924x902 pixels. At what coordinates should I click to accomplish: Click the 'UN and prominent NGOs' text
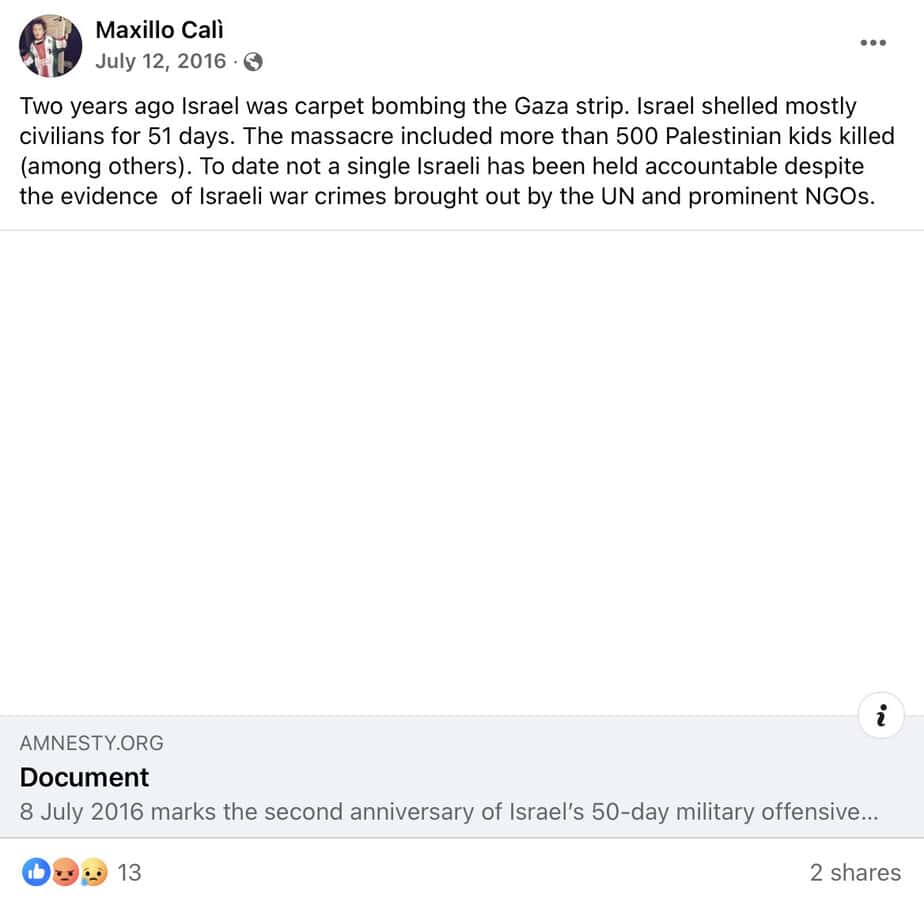click(x=758, y=196)
